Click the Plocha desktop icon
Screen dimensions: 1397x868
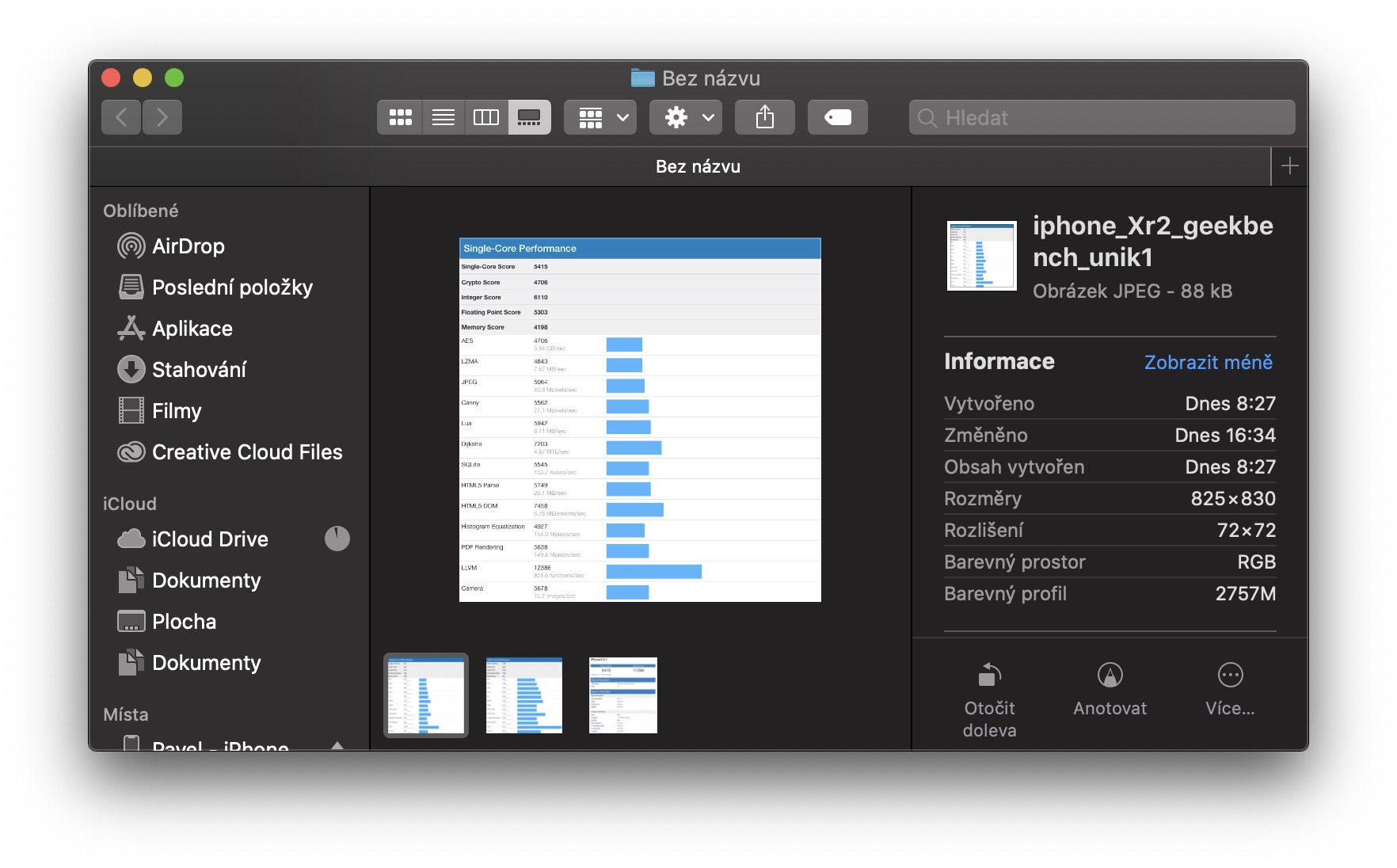tap(131, 622)
